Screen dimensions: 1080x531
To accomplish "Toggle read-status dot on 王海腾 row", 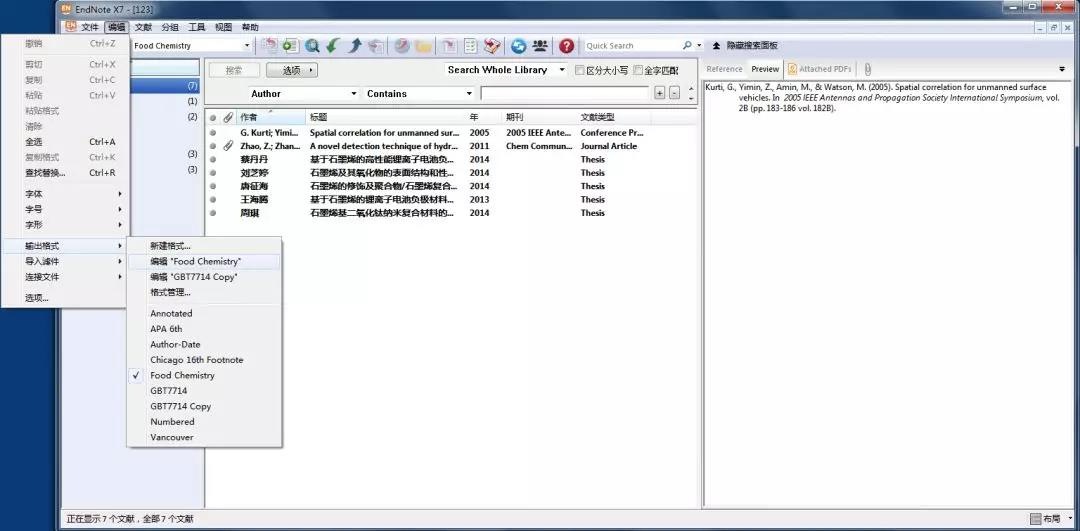I will click(x=213, y=200).
